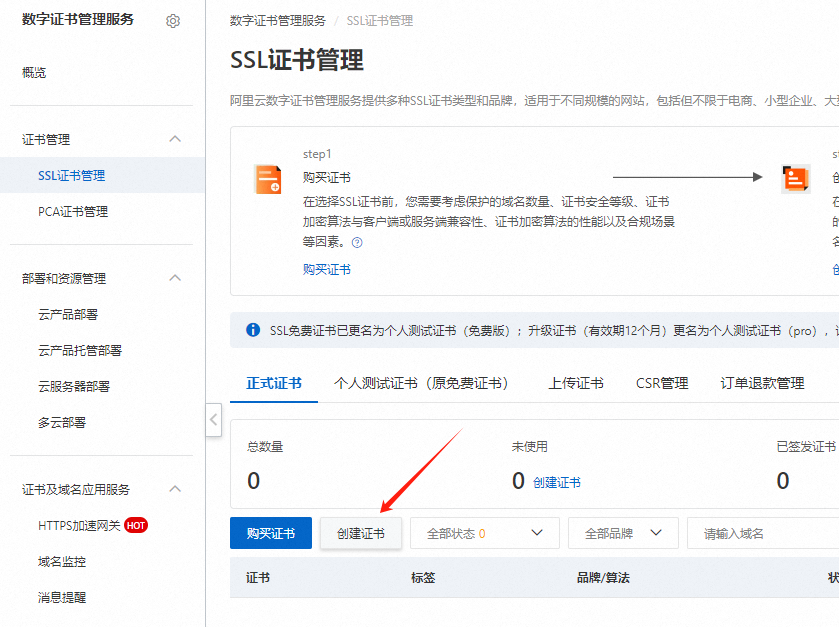Image resolution: width=839 pixels, height=627 pixels.
Task: Open HTTPS加速网关 in the sidebar
Action: tap(79, 525)
